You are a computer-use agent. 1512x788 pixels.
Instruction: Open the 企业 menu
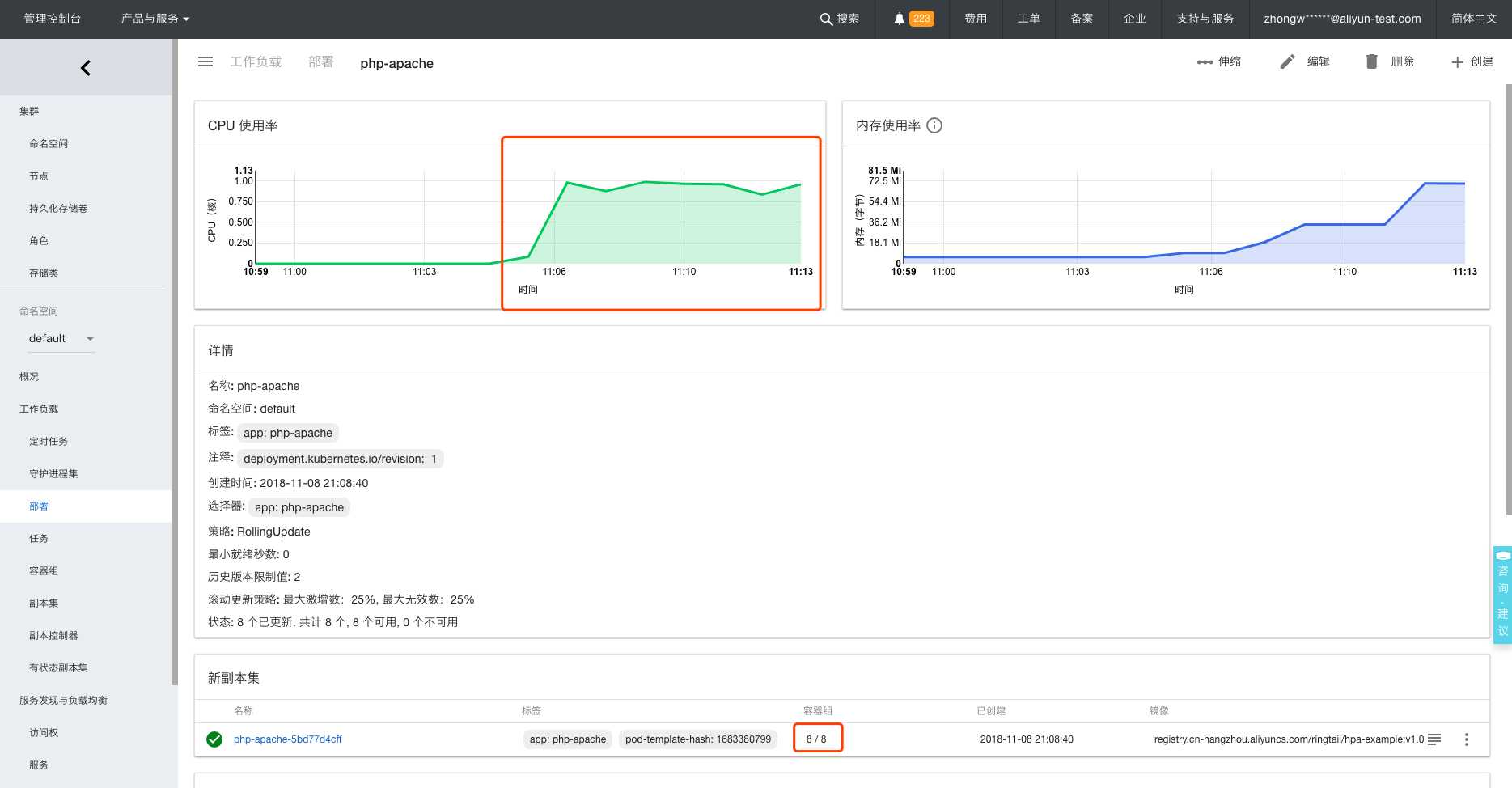click(1134, 19)
